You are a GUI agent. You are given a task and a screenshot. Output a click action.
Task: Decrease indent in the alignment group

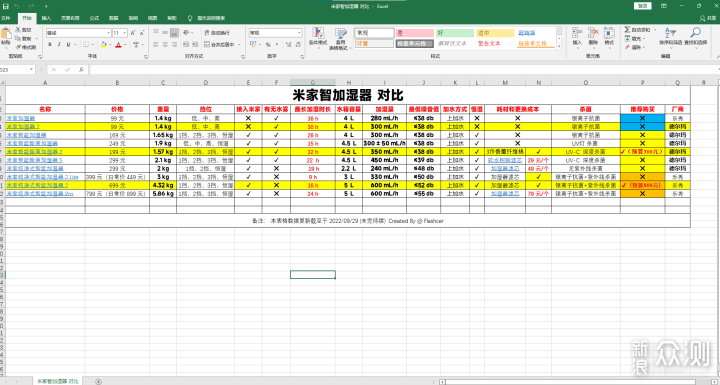[186, 45]
